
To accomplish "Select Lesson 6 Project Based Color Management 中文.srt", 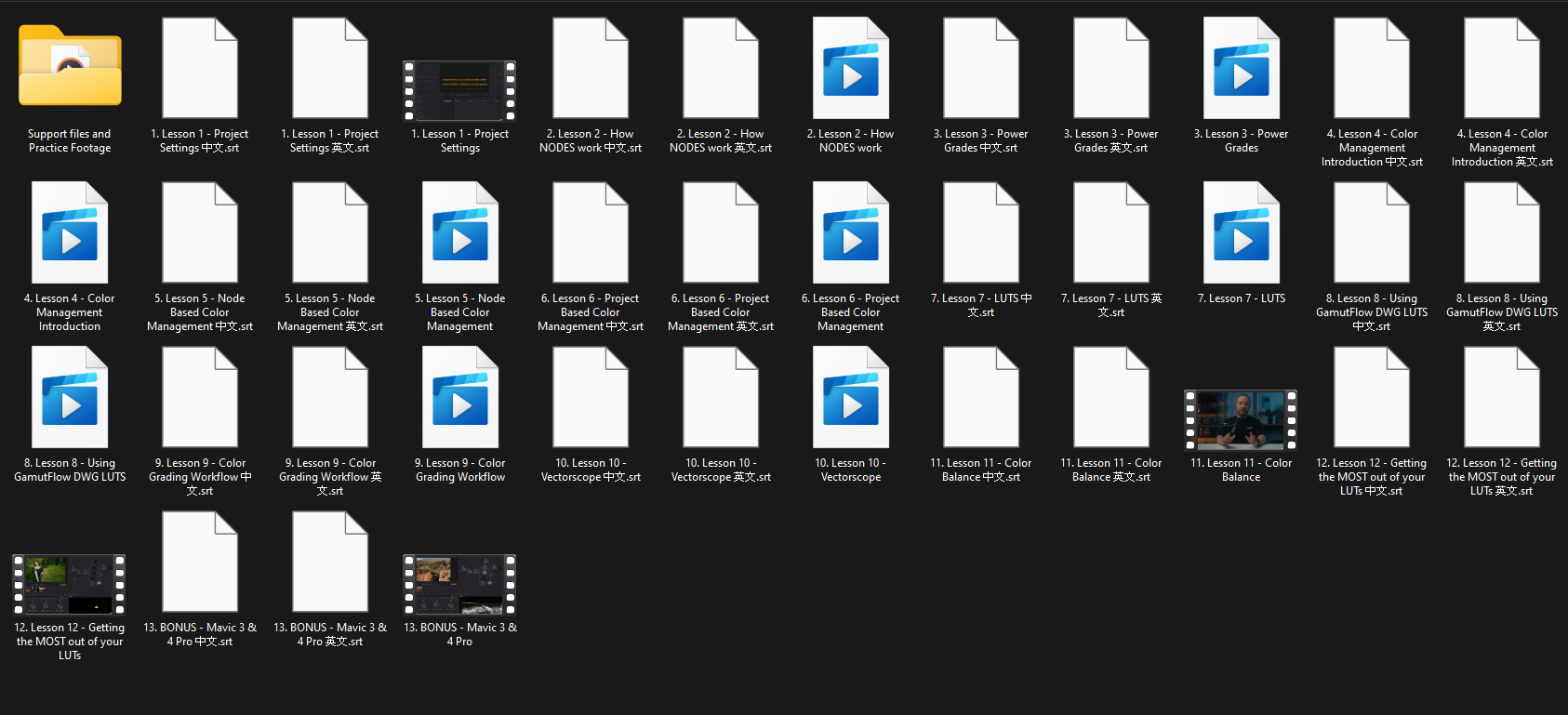I will pos(591,233).
